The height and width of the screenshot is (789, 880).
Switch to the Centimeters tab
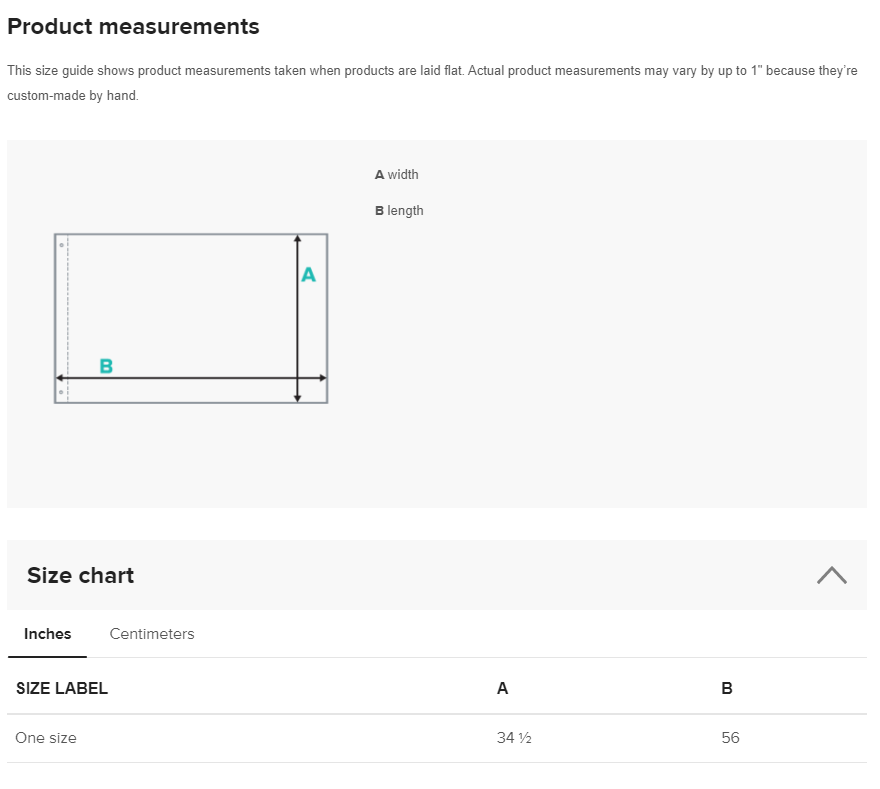(152, 634)
